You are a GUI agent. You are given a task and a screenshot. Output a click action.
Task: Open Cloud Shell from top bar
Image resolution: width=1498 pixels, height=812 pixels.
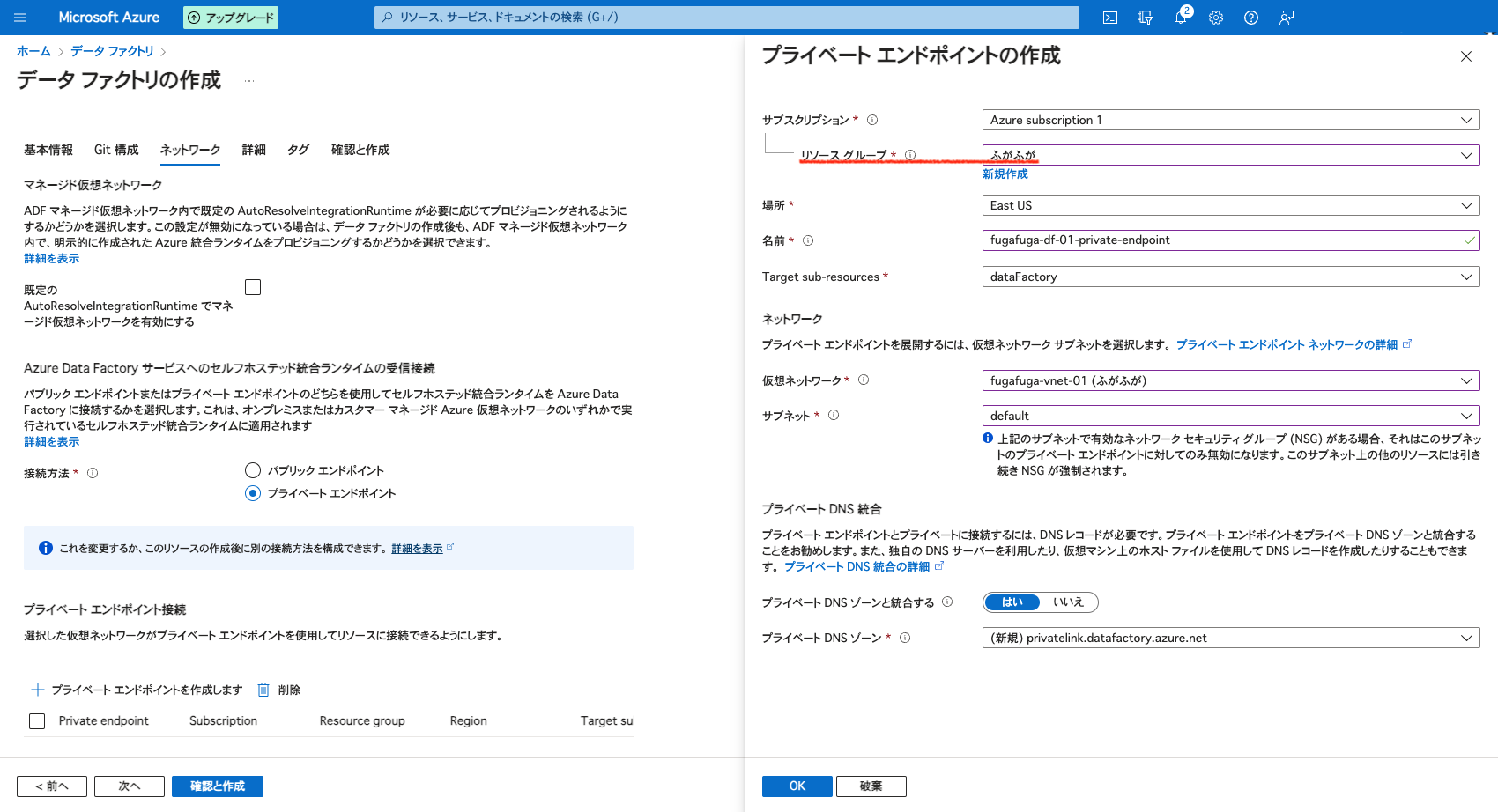point(1110,18)
